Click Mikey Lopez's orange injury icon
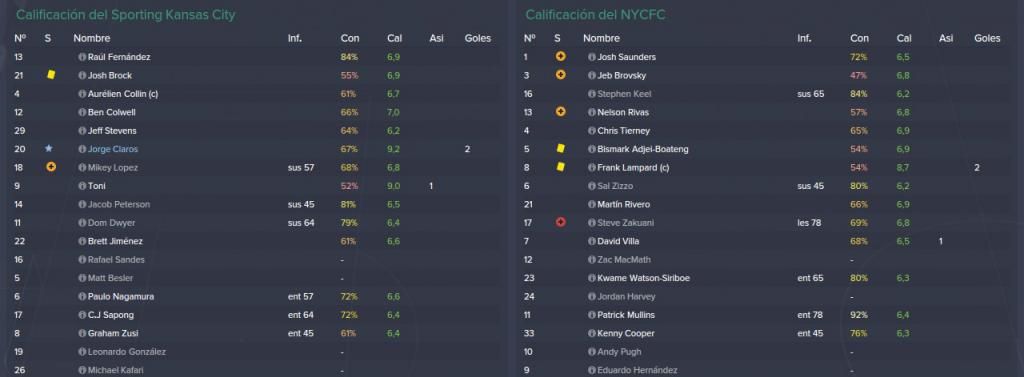The width and height of the screenshot is (1024, 377). pyautogui.click(x=51, y=167)
